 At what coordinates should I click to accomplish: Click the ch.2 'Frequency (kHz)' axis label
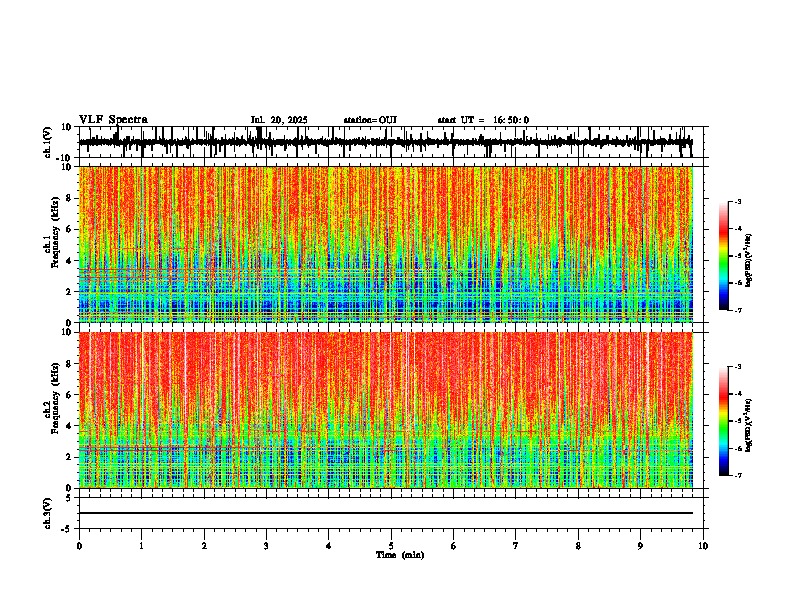[x=55, y=398]
